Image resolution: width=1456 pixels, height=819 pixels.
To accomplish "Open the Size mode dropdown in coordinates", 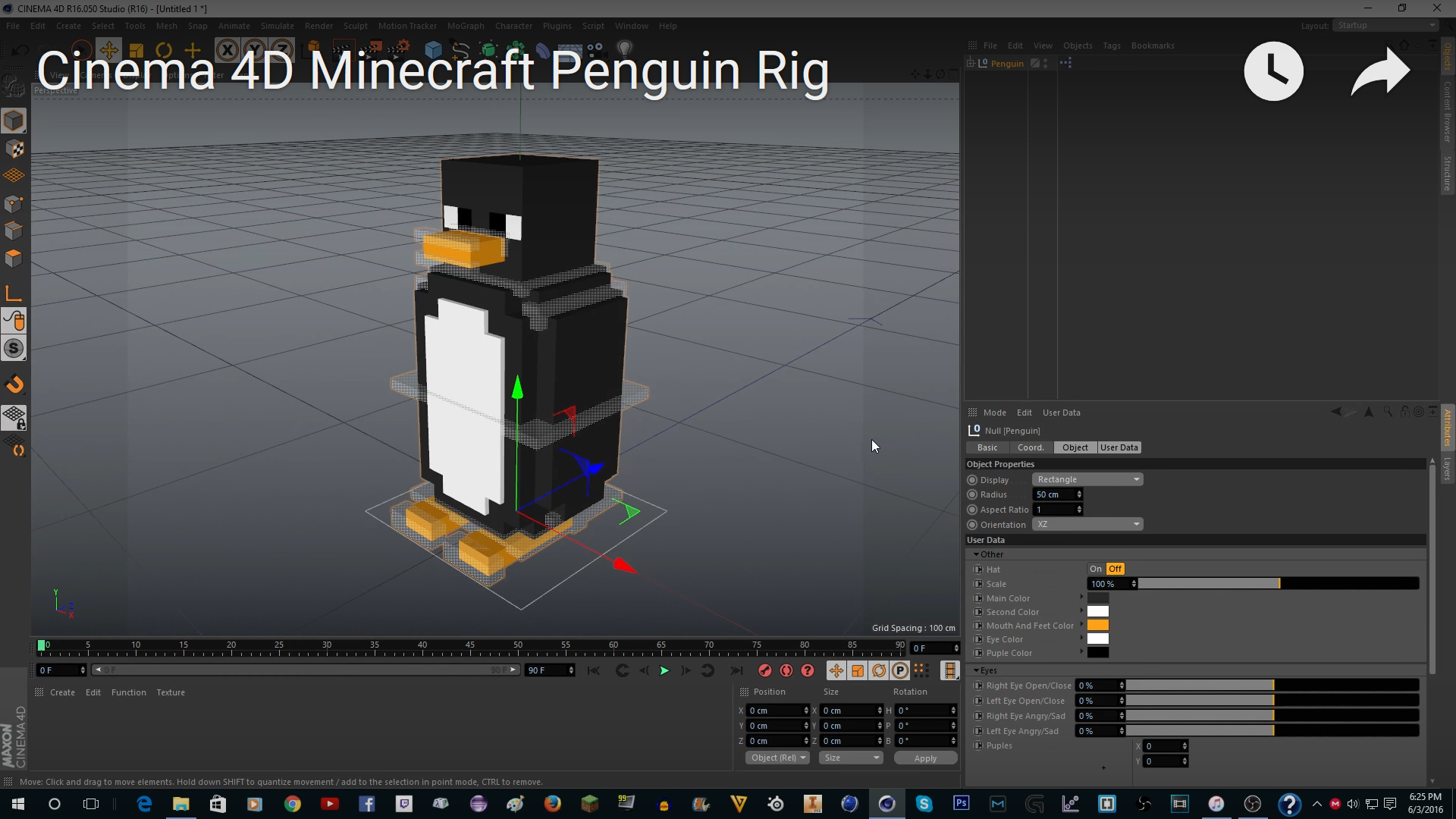I will [x=852, y=758].
